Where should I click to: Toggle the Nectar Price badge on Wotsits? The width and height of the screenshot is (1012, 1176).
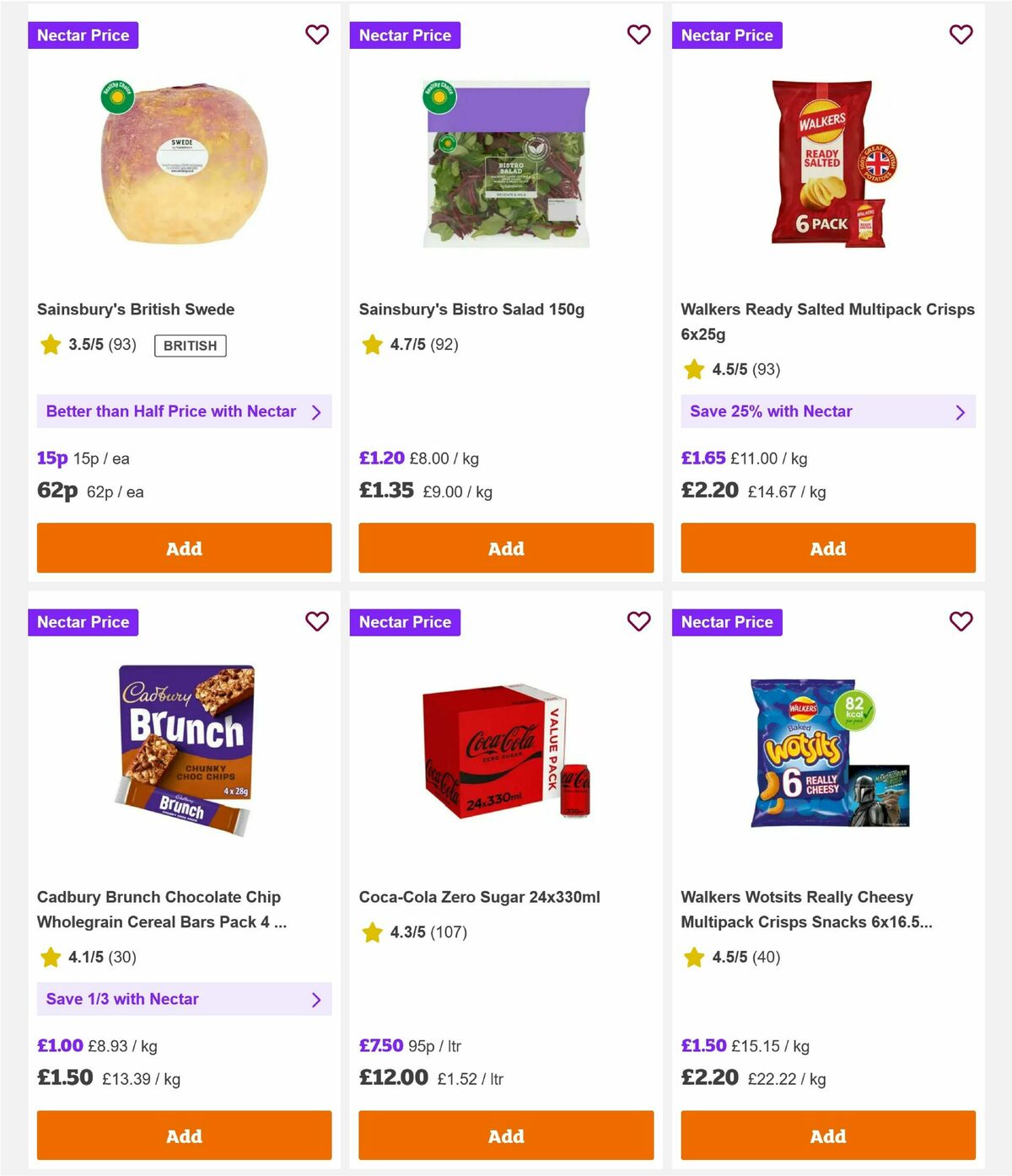727,621
